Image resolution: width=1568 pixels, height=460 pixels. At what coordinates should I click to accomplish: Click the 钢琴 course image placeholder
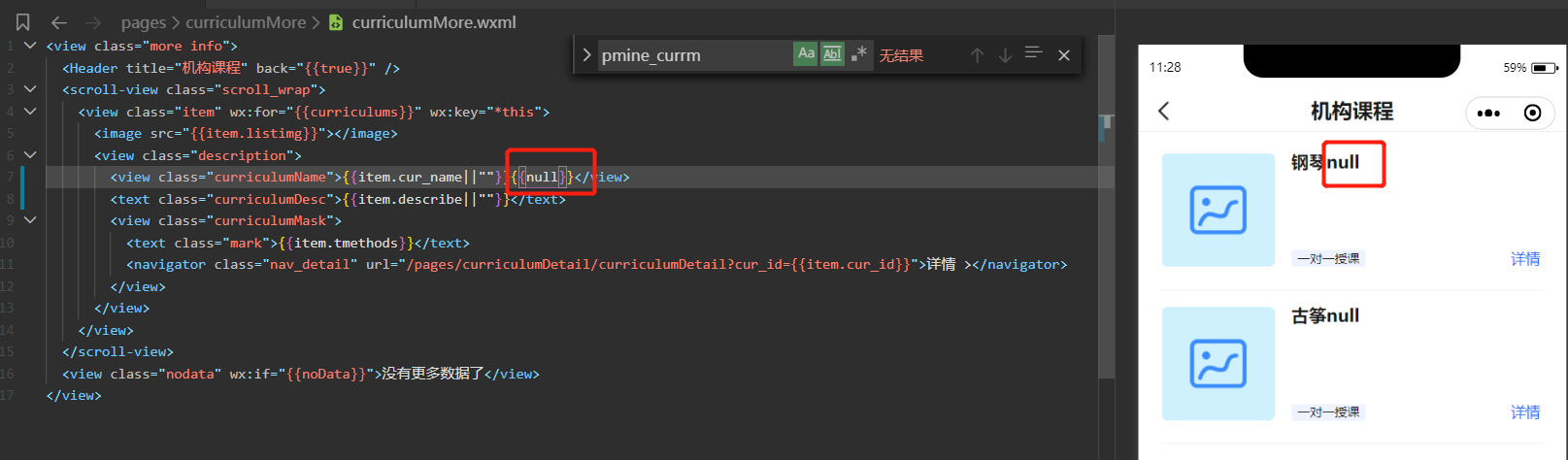coord(1218,210)
